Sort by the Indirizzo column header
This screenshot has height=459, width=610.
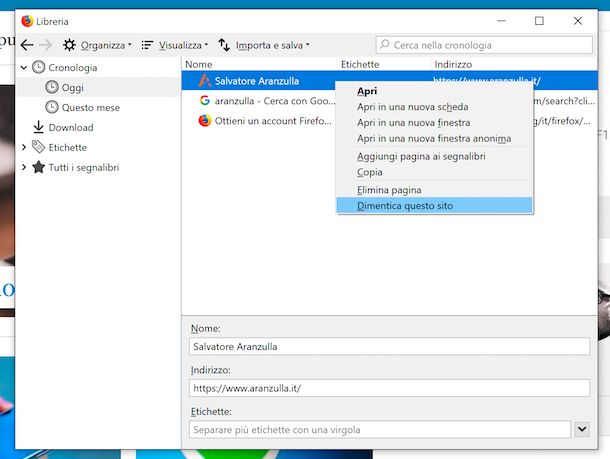[x=453, y=64]
